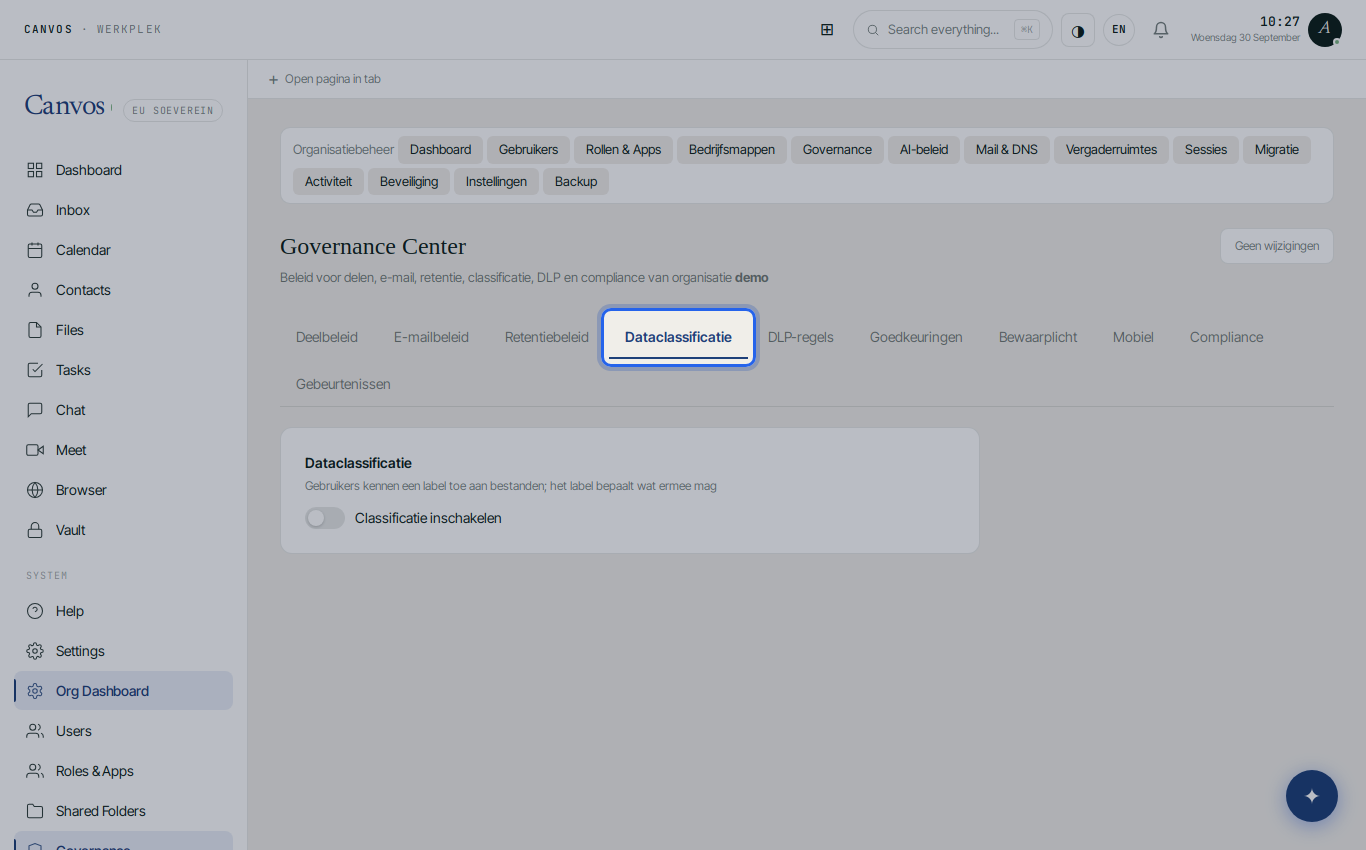Viewport: 1366px width, 850px height.
Task: Open the user avatar menu
Action: 1325,30
